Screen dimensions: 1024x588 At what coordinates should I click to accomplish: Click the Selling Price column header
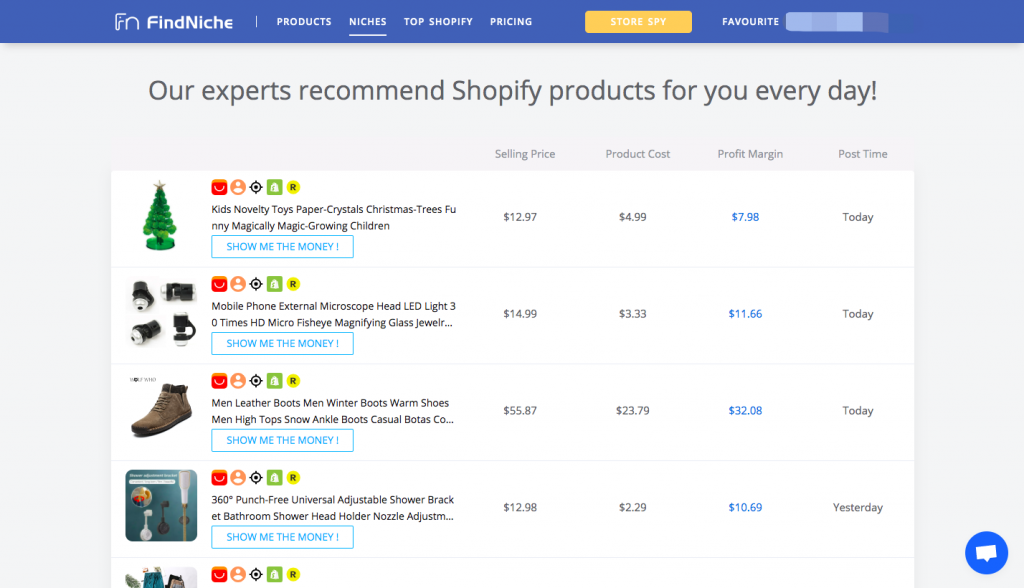525,154
